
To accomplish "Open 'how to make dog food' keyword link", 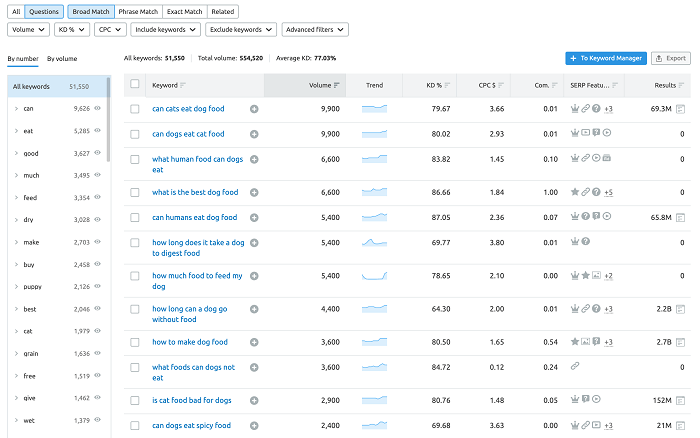I will 190,342.
